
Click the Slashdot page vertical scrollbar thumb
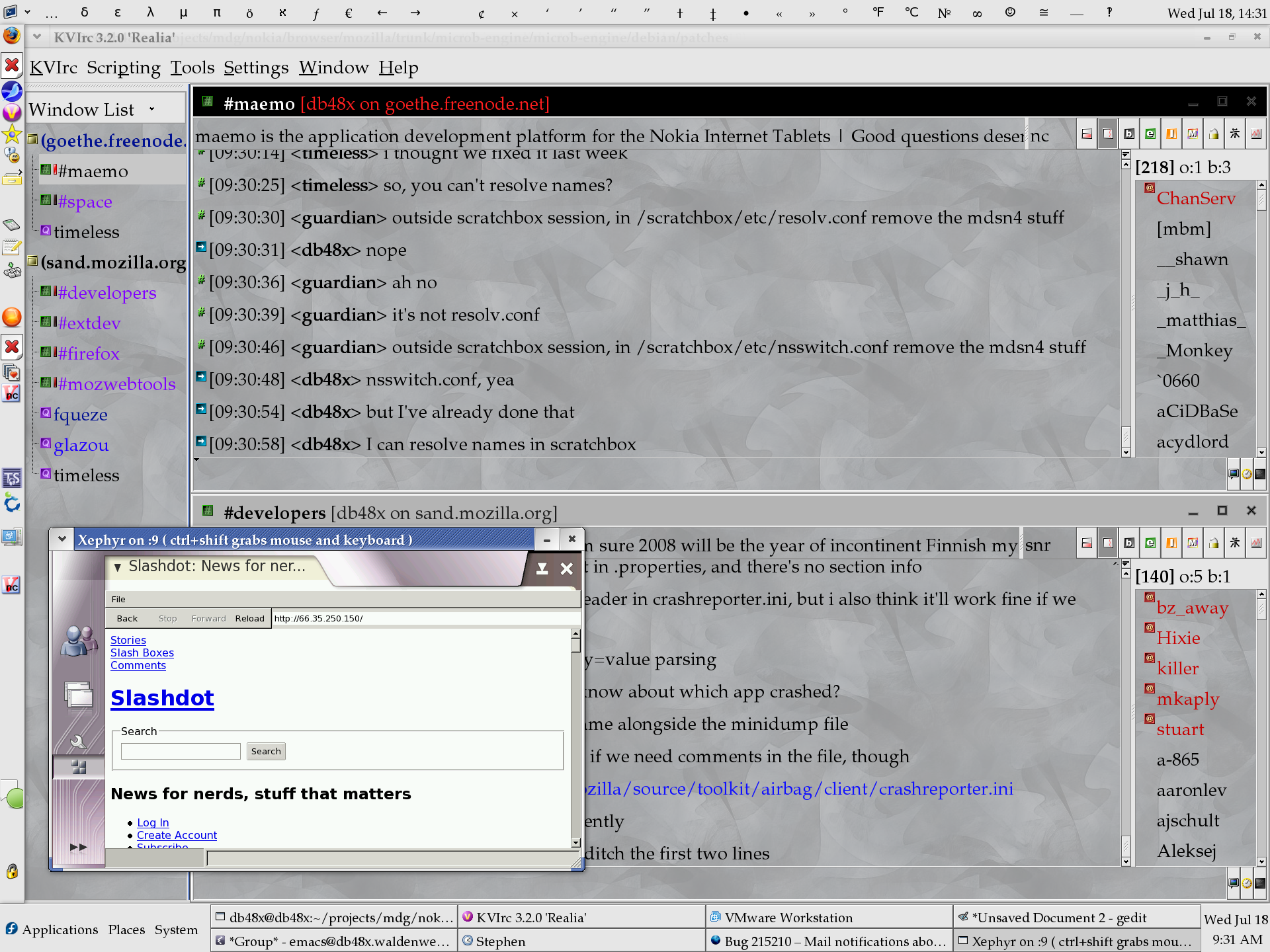pos(576,645)
